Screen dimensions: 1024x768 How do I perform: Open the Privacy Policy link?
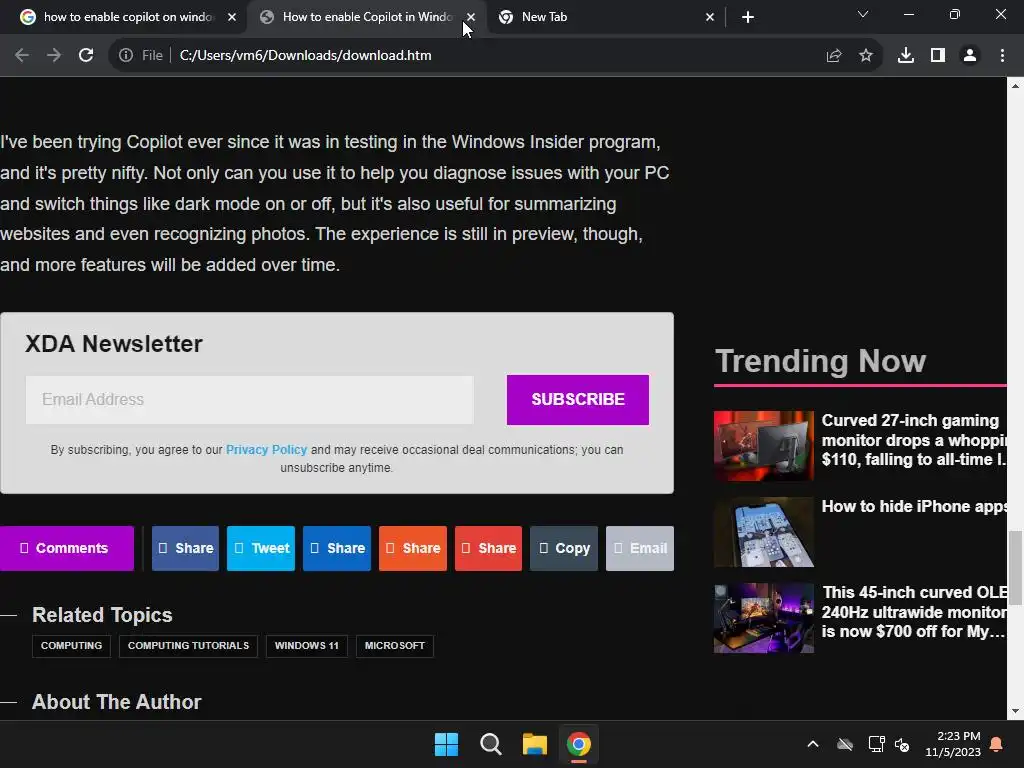click(x=266, y=450)
